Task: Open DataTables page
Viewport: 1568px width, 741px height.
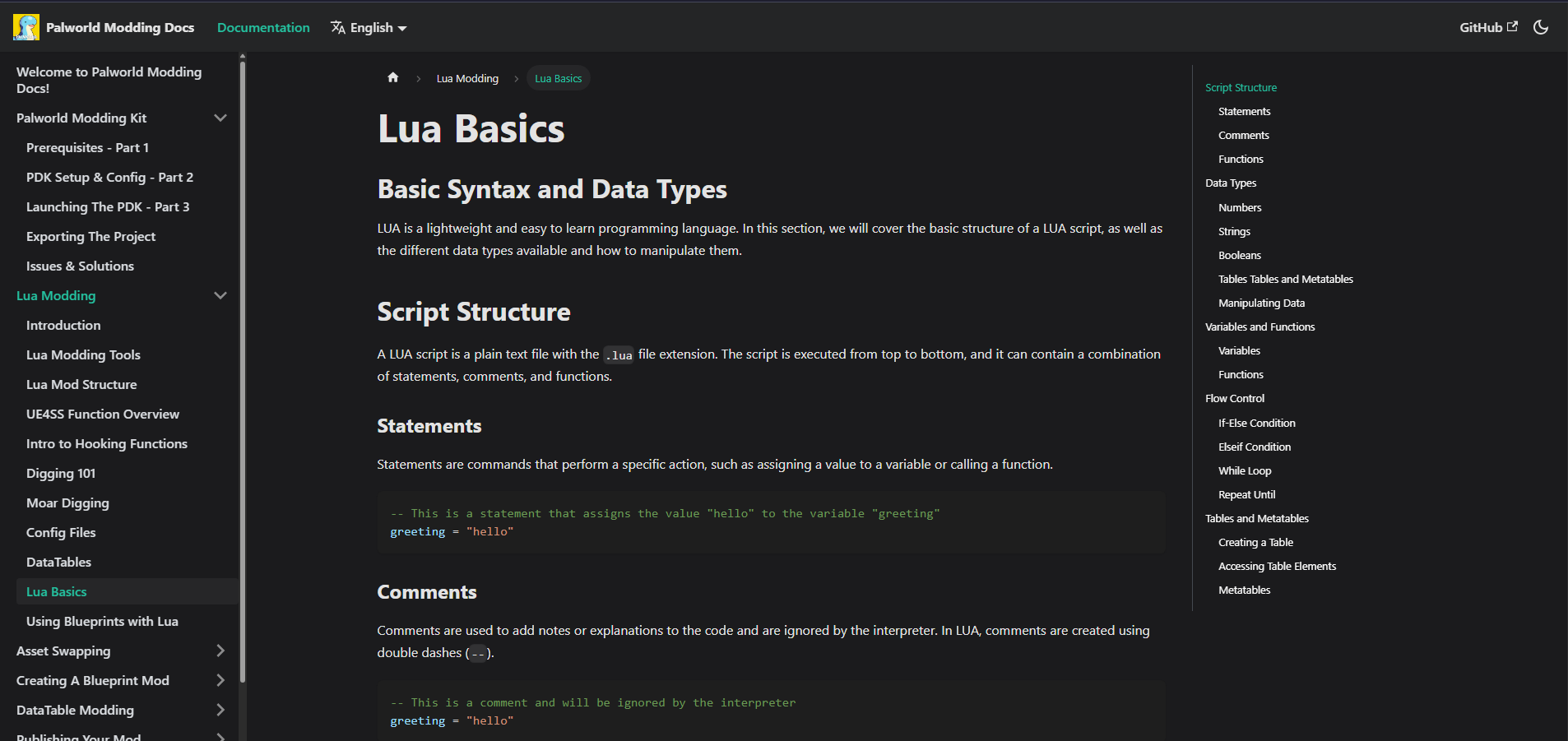Action: (58, 562)
